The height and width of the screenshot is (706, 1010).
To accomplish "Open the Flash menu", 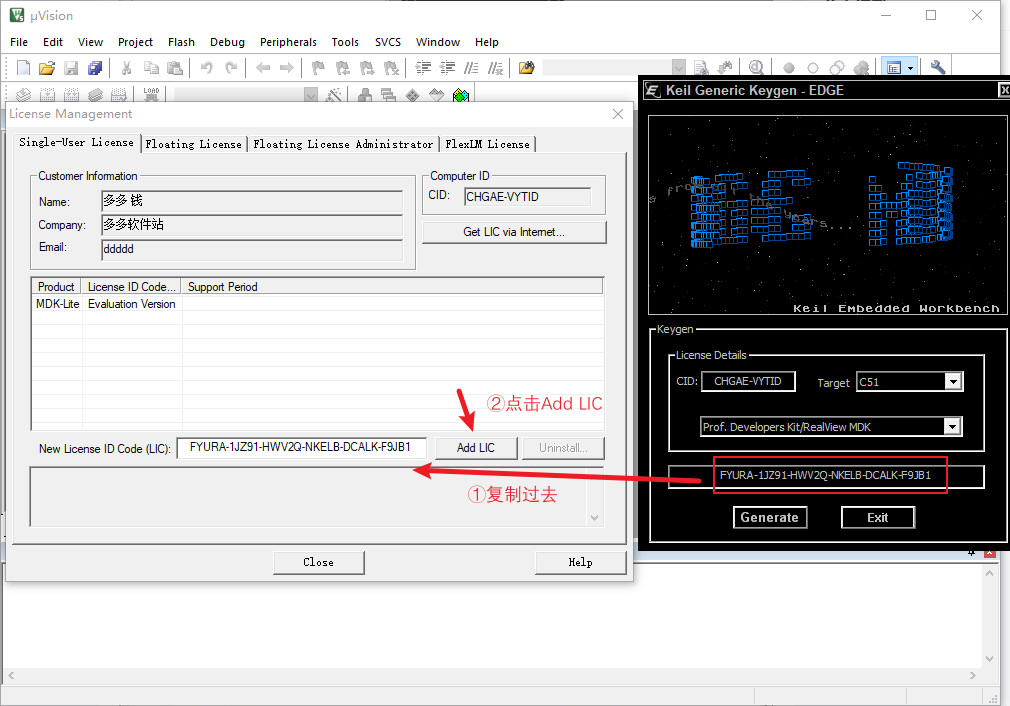I will click(181, 42).
